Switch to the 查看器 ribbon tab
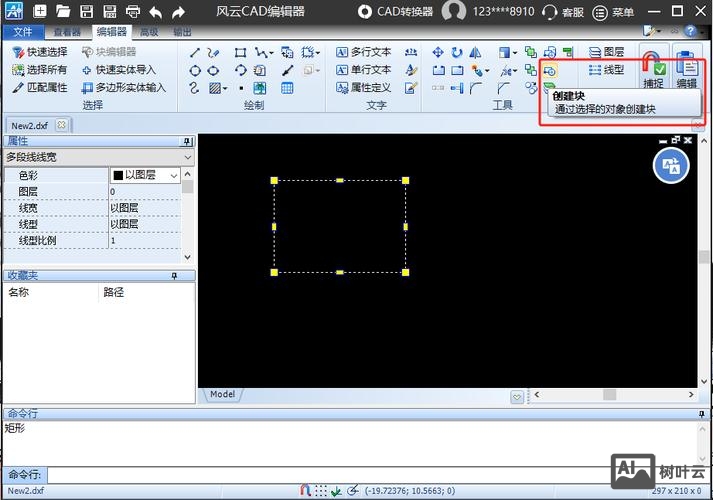The width and height of the screenshot is (713, 500). tap(67, 32)
